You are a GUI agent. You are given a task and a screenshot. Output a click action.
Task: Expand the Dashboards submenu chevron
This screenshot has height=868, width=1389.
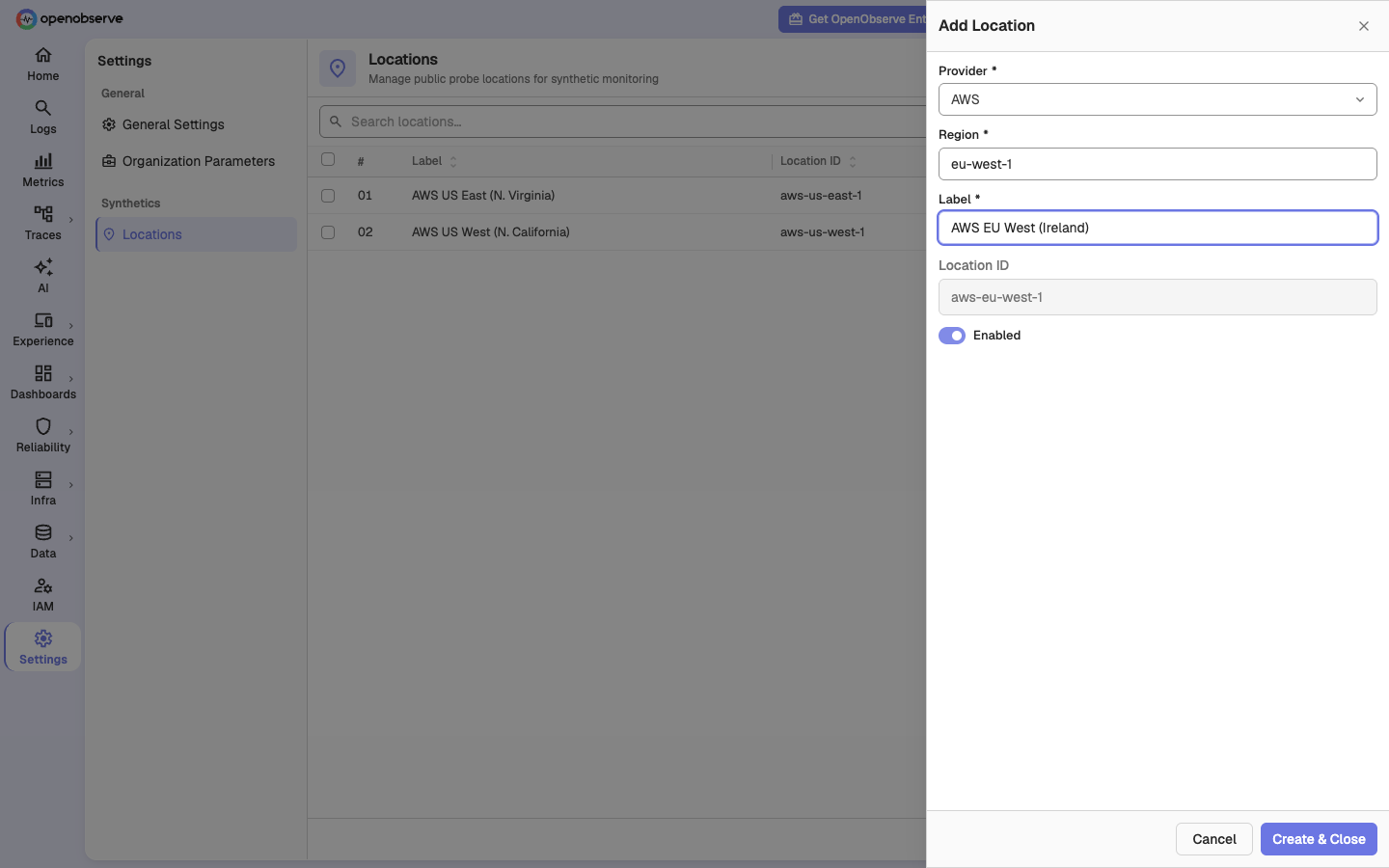(71, 379)
